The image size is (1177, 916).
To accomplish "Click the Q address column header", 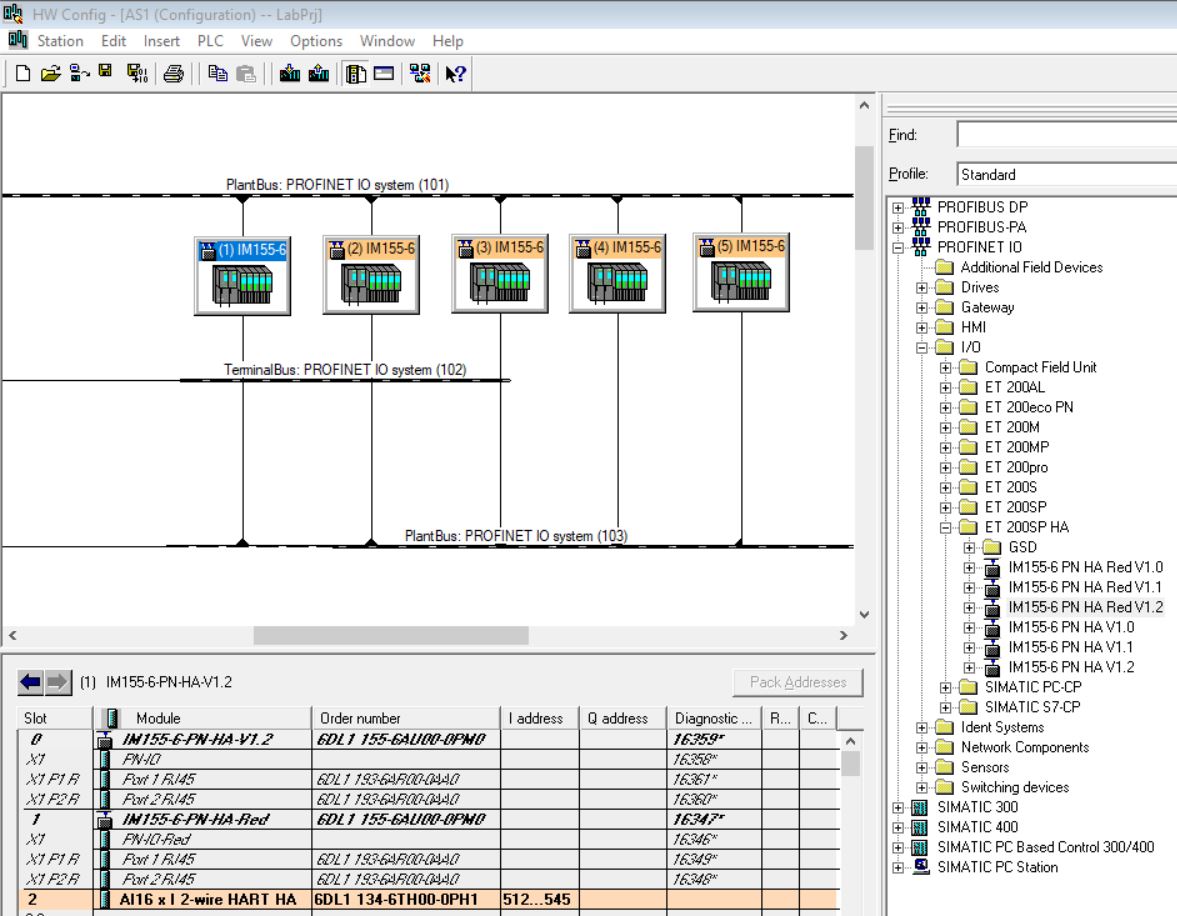I will click(x=623, y=718).
